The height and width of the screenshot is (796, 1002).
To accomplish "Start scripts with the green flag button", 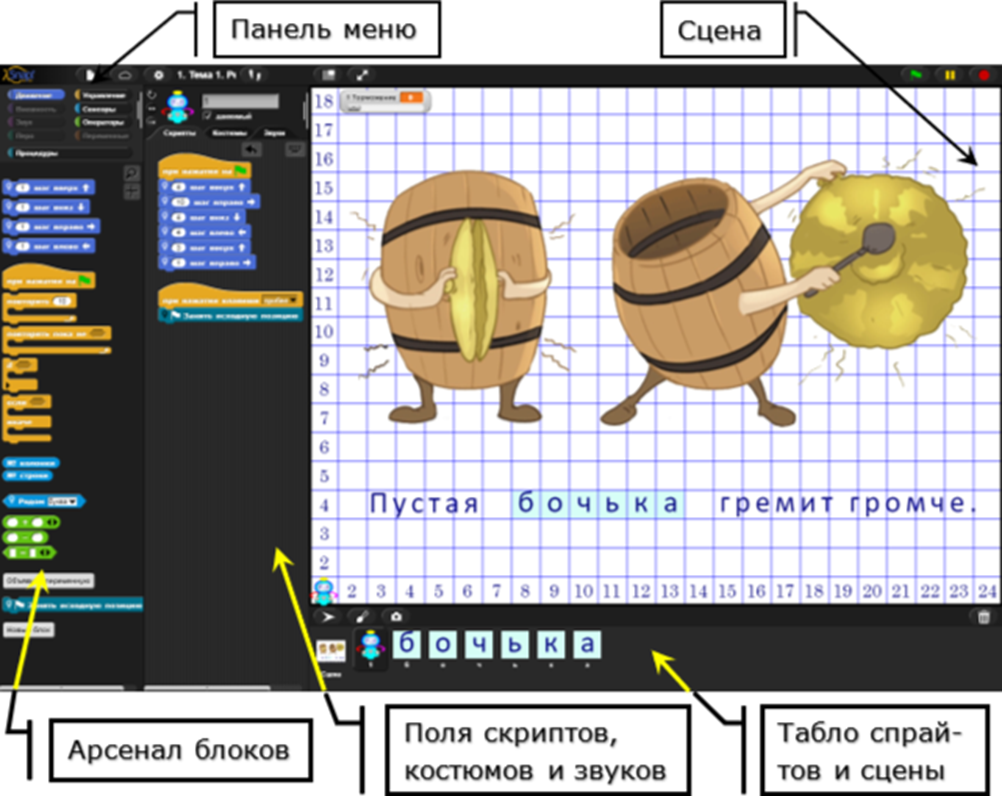I will [916, 75].
